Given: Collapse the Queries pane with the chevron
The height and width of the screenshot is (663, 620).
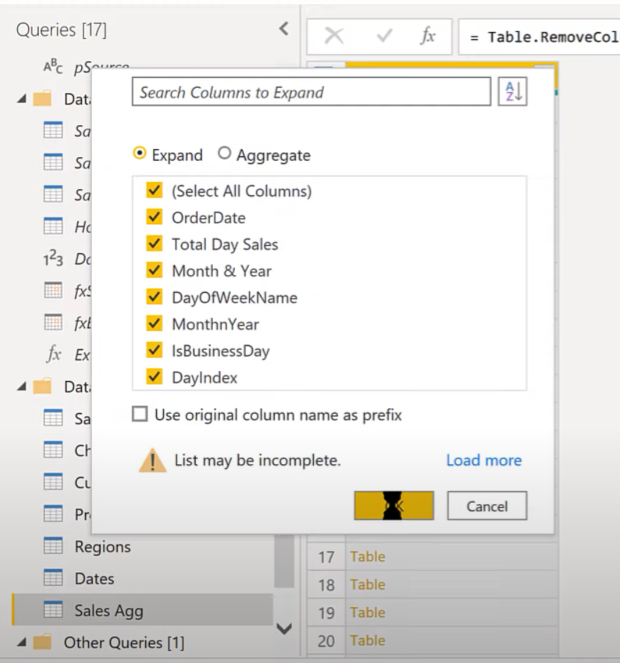Looking at the screenshot, I should pyautogui.click(x=284, y=29).
